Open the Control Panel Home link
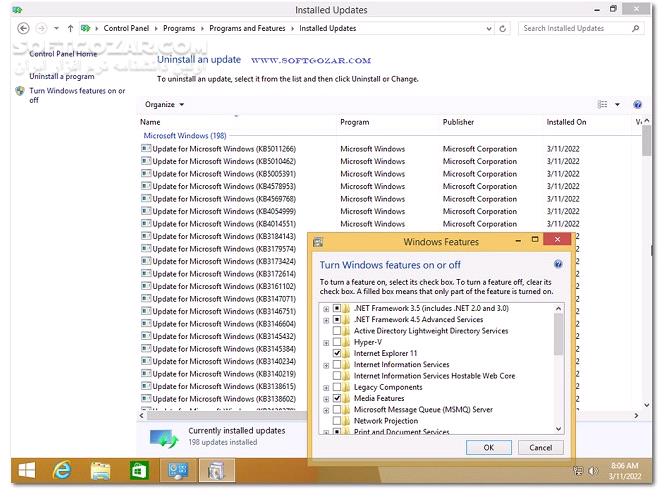This screenshot has width=665, height=497. (x=63, y=54)
